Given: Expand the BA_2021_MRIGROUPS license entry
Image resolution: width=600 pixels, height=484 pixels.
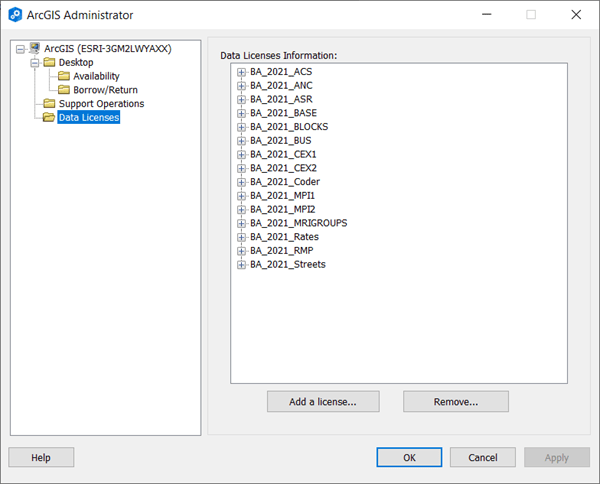Looking at the screenshot, I should click(241, 223).
